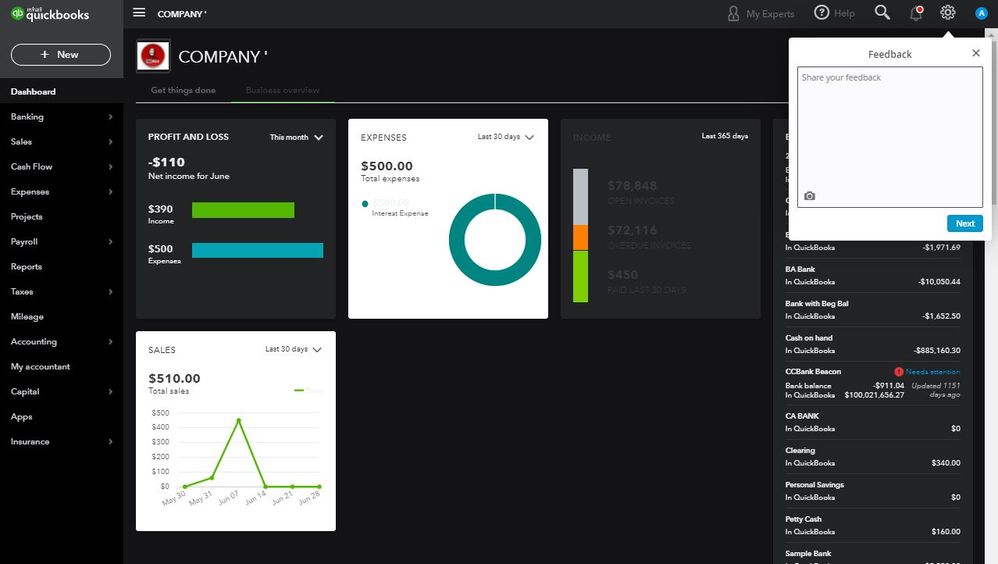Expand the Taxes submenu chevron
The width and height of the screenshot is (998, 564).
click(x=111, y=292)
